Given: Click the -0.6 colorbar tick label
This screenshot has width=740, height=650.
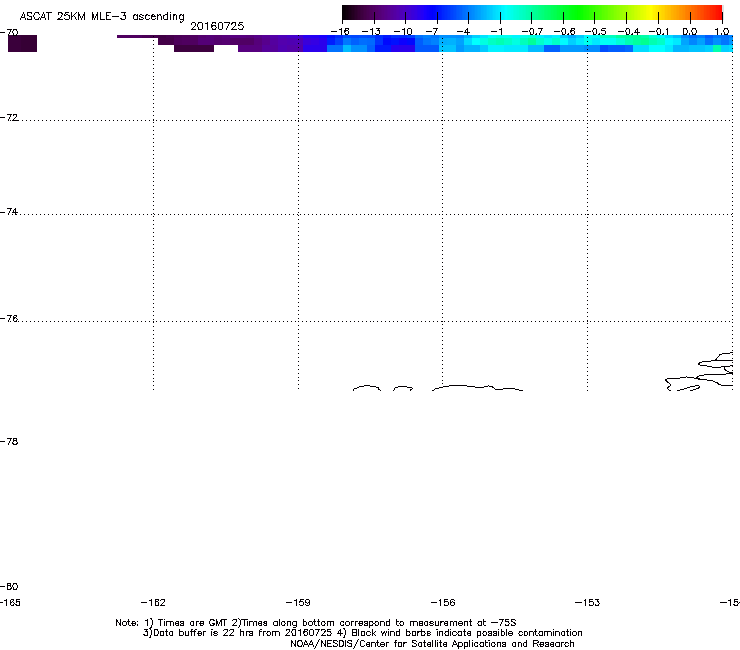Looking at the screenshot, I should (564, 32).
